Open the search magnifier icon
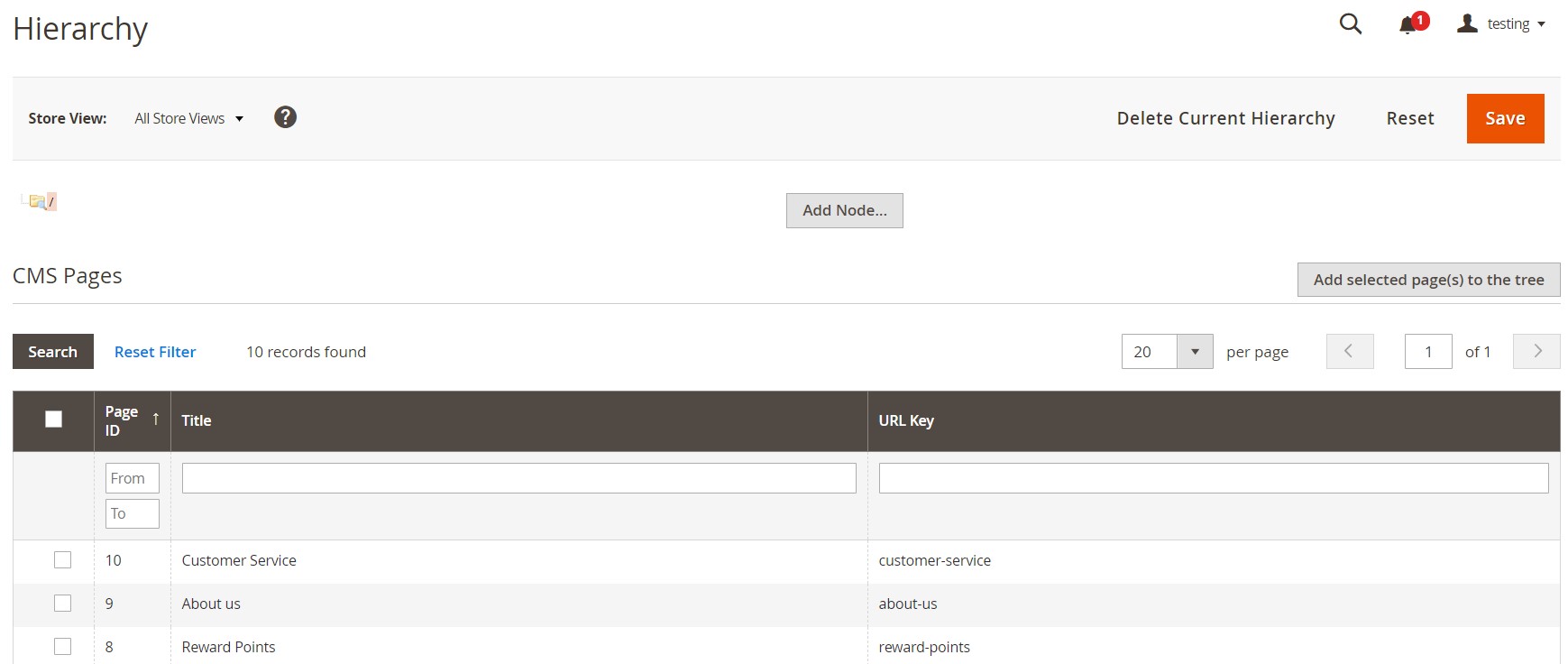Viewport: 1568px width, 664px height. [1350, 24]
